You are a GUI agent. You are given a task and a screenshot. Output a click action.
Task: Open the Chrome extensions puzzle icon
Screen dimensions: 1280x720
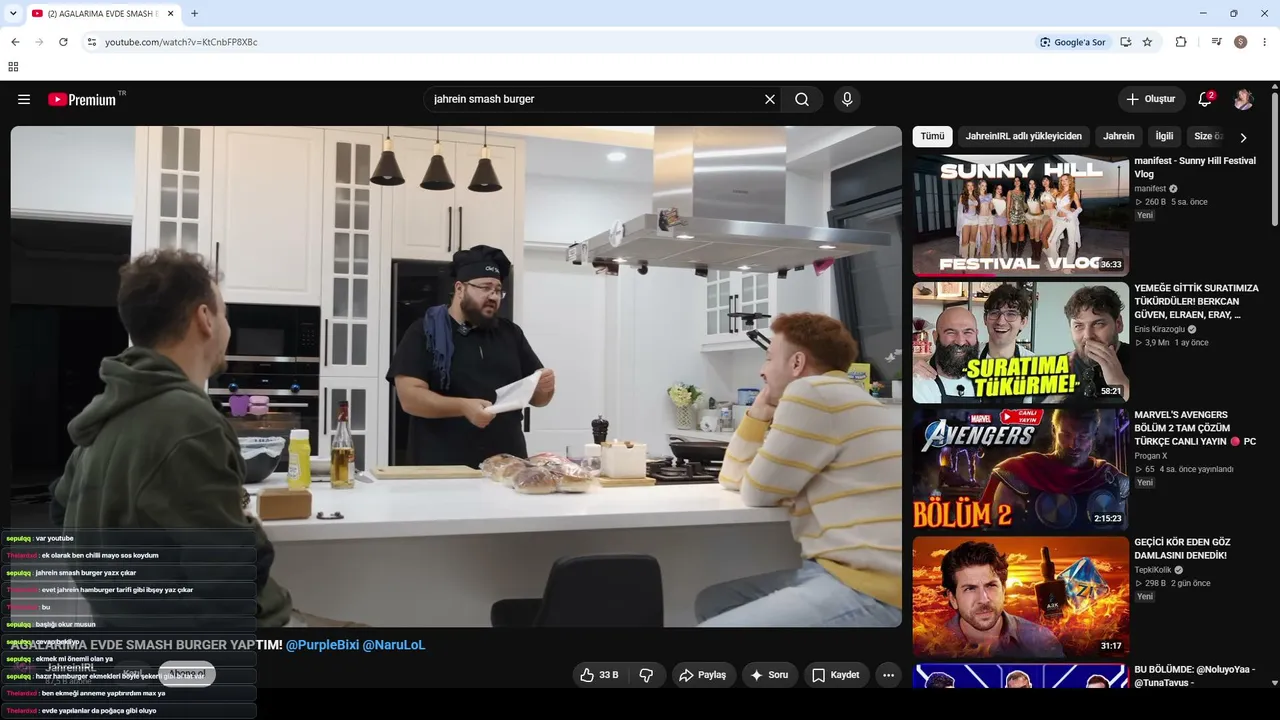pos(1181,42)
